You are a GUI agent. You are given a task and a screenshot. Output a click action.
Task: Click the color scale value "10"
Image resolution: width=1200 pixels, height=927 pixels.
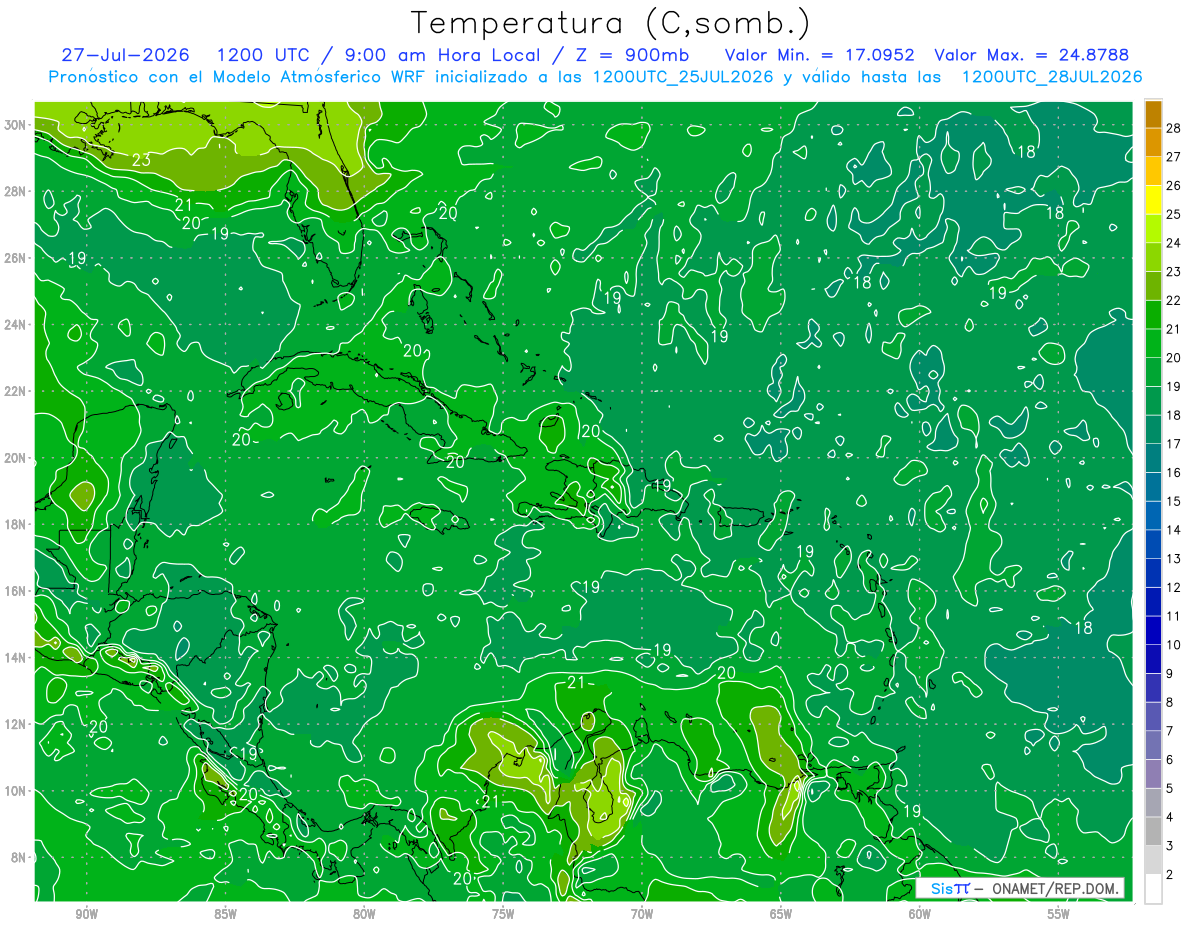1174,645
